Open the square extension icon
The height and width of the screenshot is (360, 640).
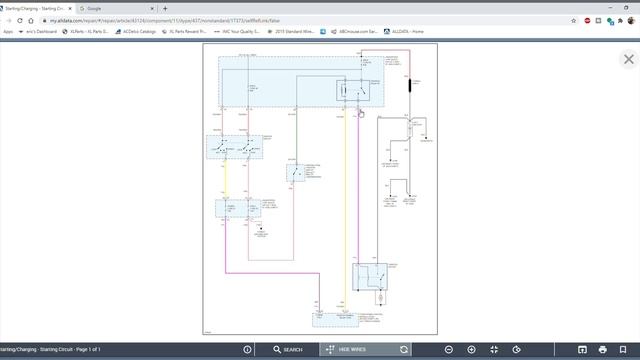pyautogui.click(x=598, y=20)
